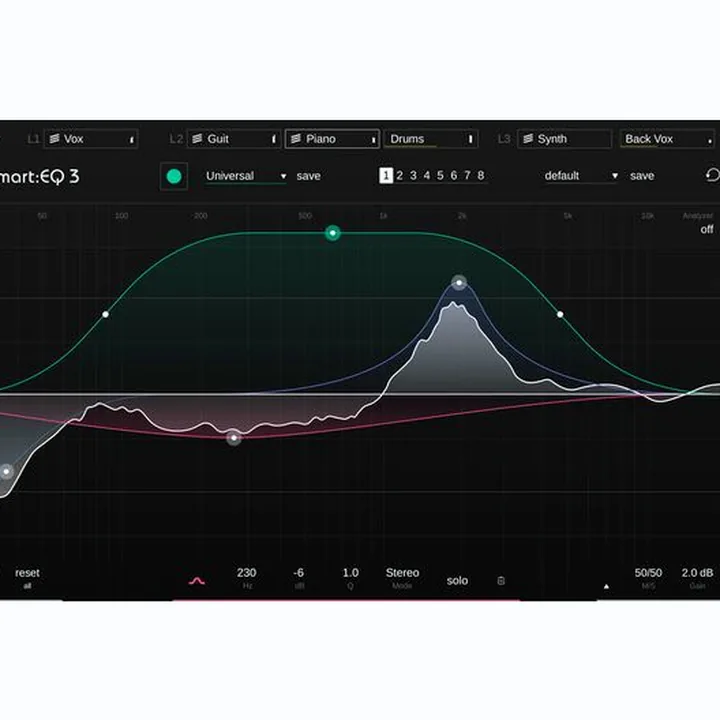The height and width of the screenshot is (720, 720).
Task: Open the Vox track selector handle
Action: pyautogui.click(x=131, y=139)
